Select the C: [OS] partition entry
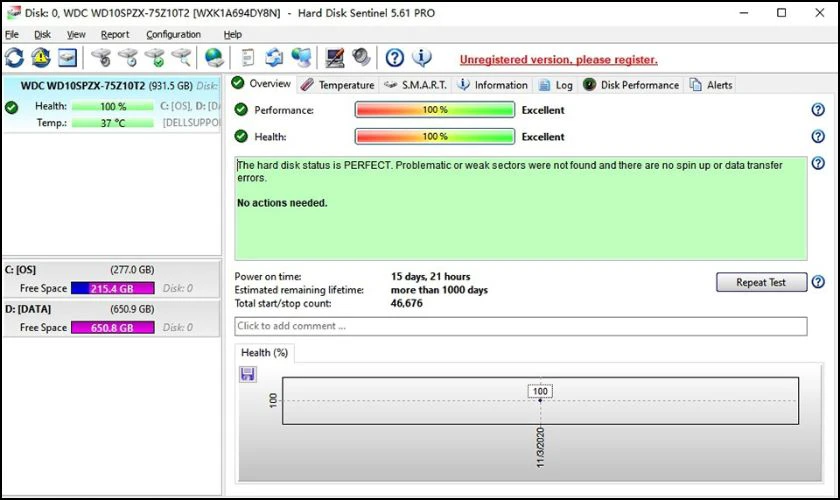The image size is (840, 500). (111, 279)
